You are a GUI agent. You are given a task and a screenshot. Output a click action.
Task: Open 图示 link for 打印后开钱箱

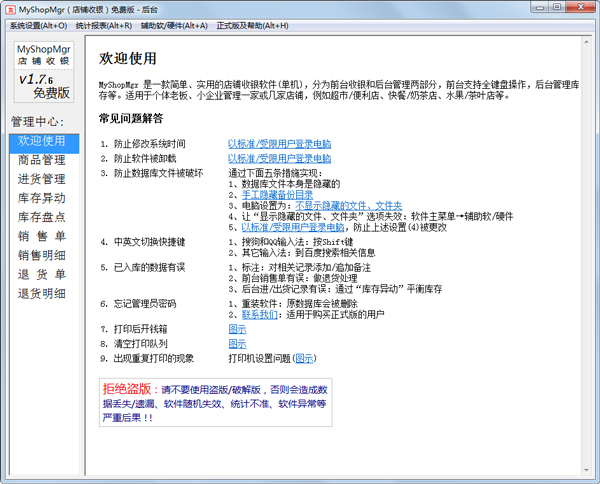237,329
